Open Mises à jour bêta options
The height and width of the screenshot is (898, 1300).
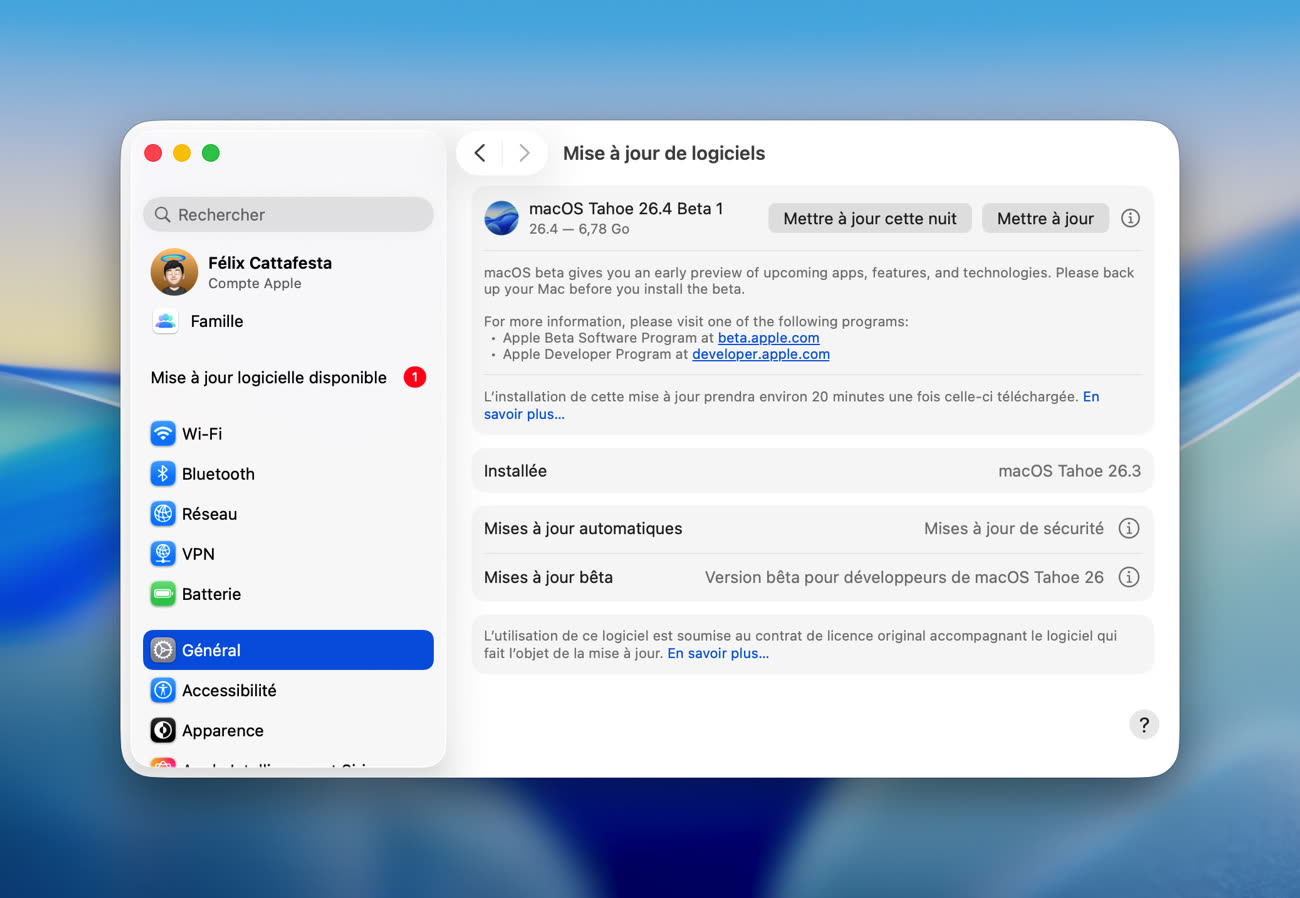(x=1129, y=577)
